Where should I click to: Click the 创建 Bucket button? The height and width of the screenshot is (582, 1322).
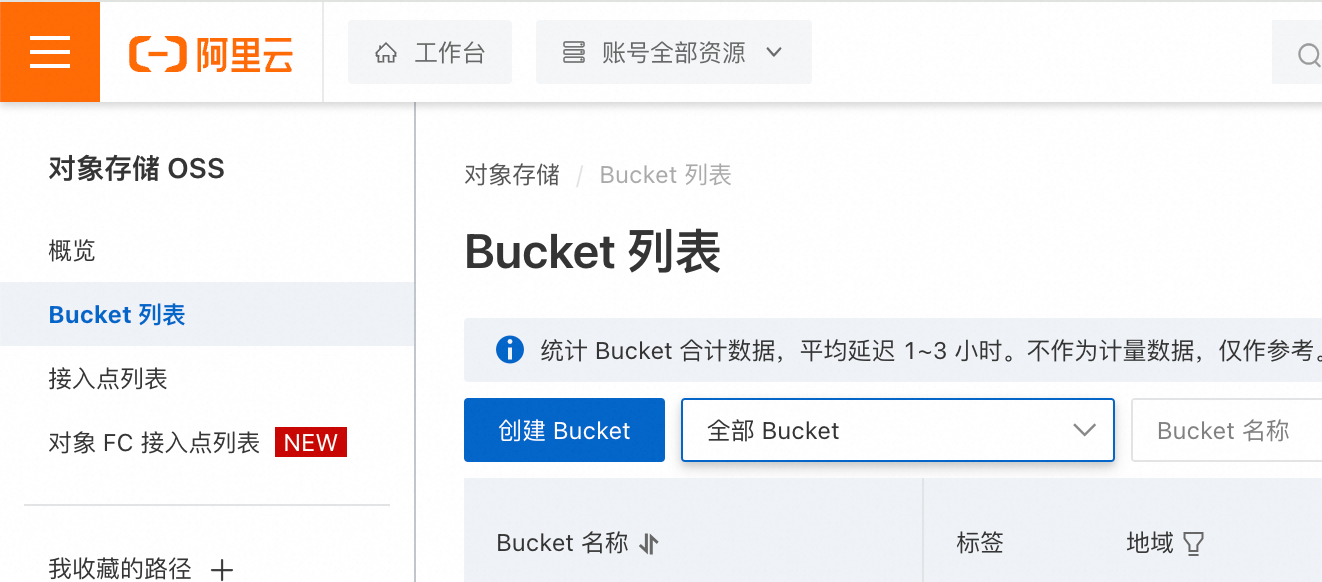coord(564,430)
